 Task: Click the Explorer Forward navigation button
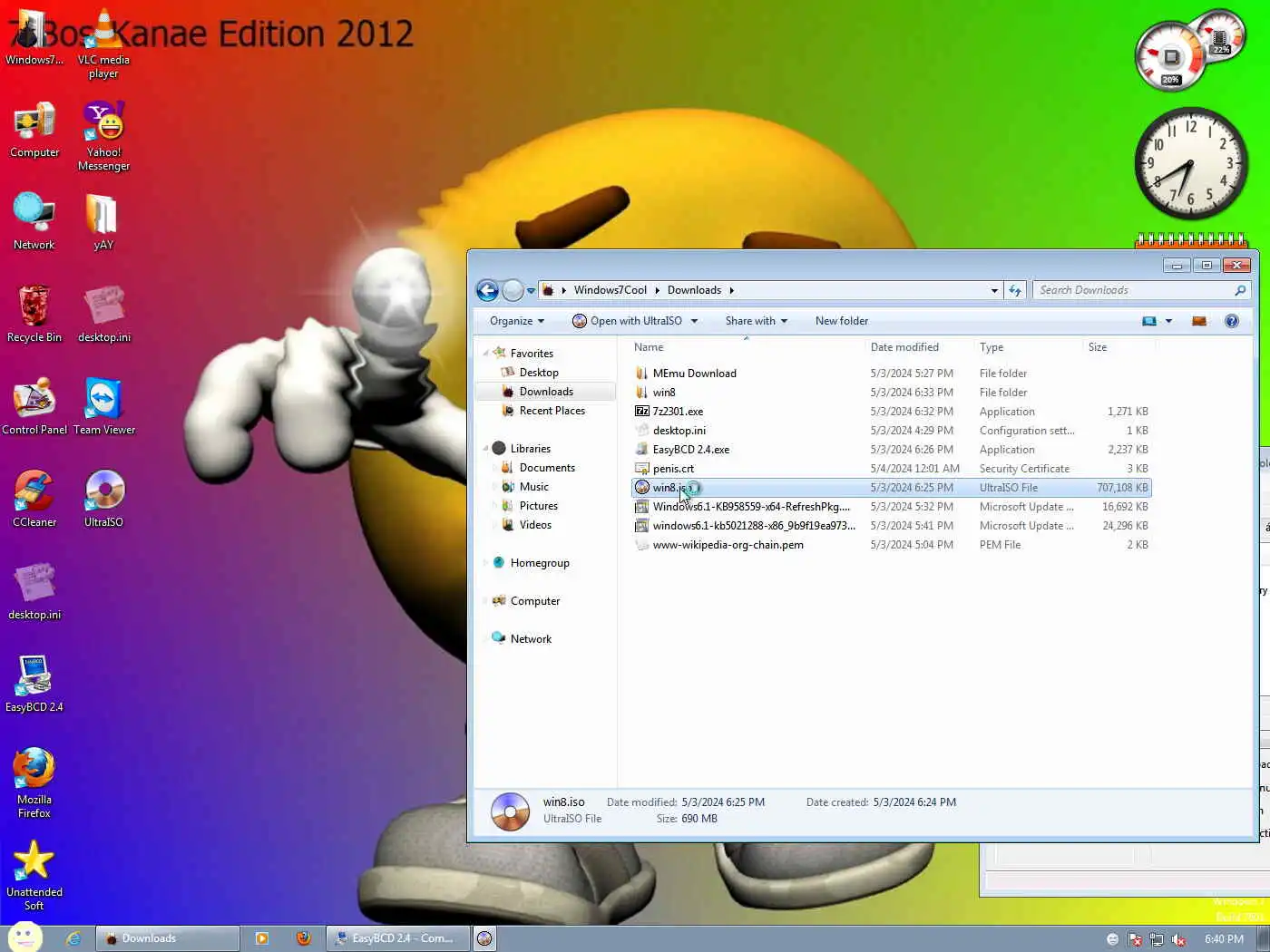[x=513, y=290]
